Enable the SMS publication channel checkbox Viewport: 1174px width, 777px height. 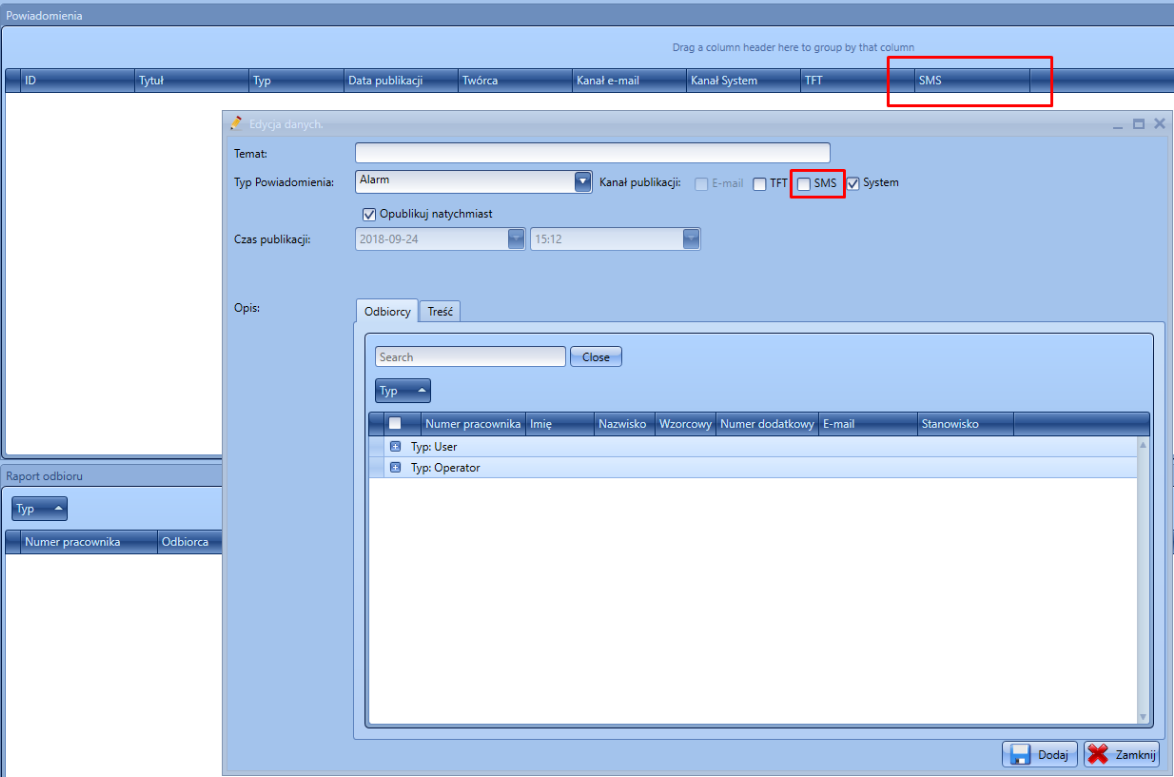[x=804, y=184]
